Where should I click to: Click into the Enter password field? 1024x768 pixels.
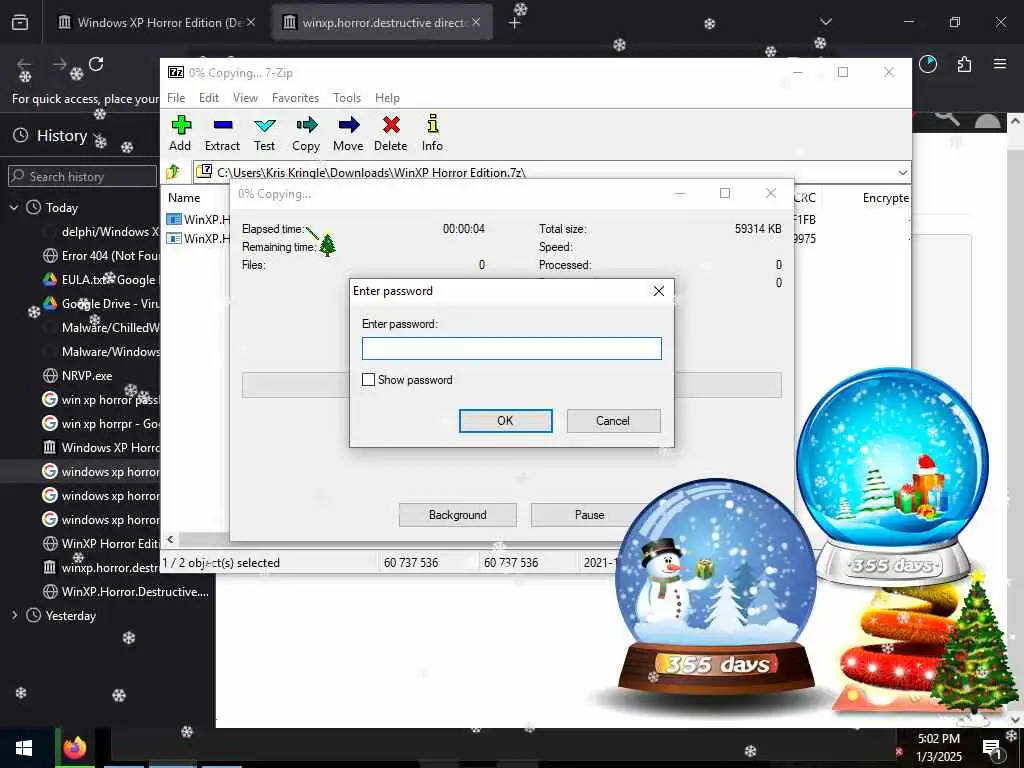click(x=512, y=348)
